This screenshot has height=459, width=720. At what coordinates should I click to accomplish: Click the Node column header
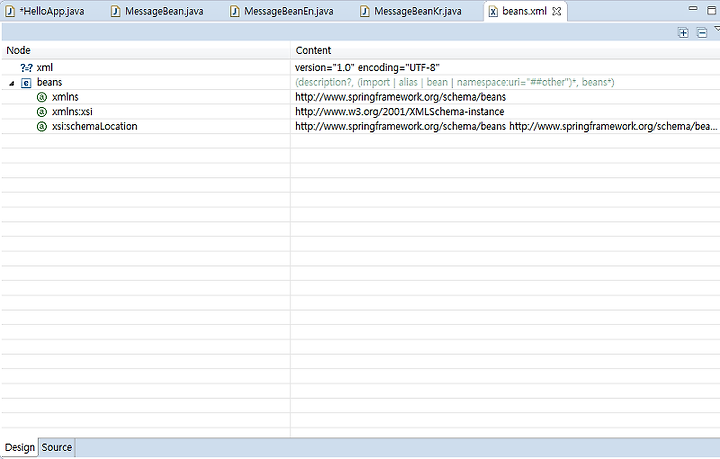tap(146, 50)
